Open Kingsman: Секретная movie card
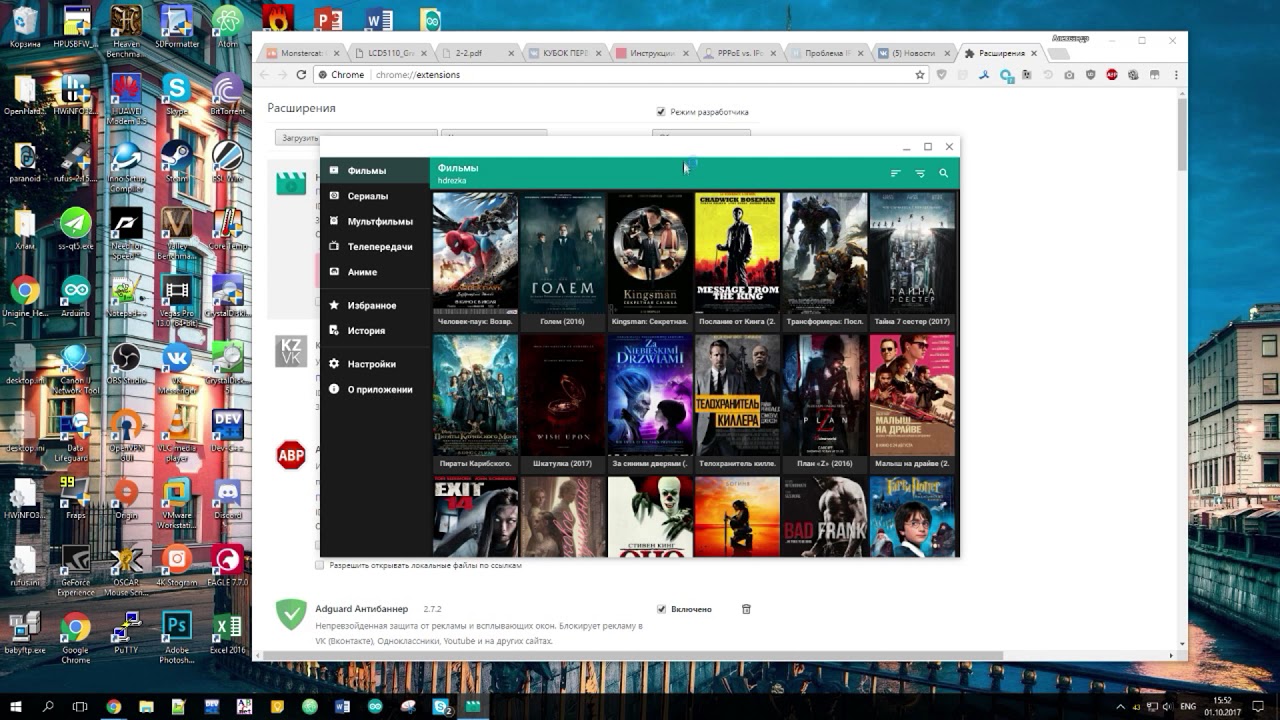Screen dimensions: 1280x720 coord(650,260)
